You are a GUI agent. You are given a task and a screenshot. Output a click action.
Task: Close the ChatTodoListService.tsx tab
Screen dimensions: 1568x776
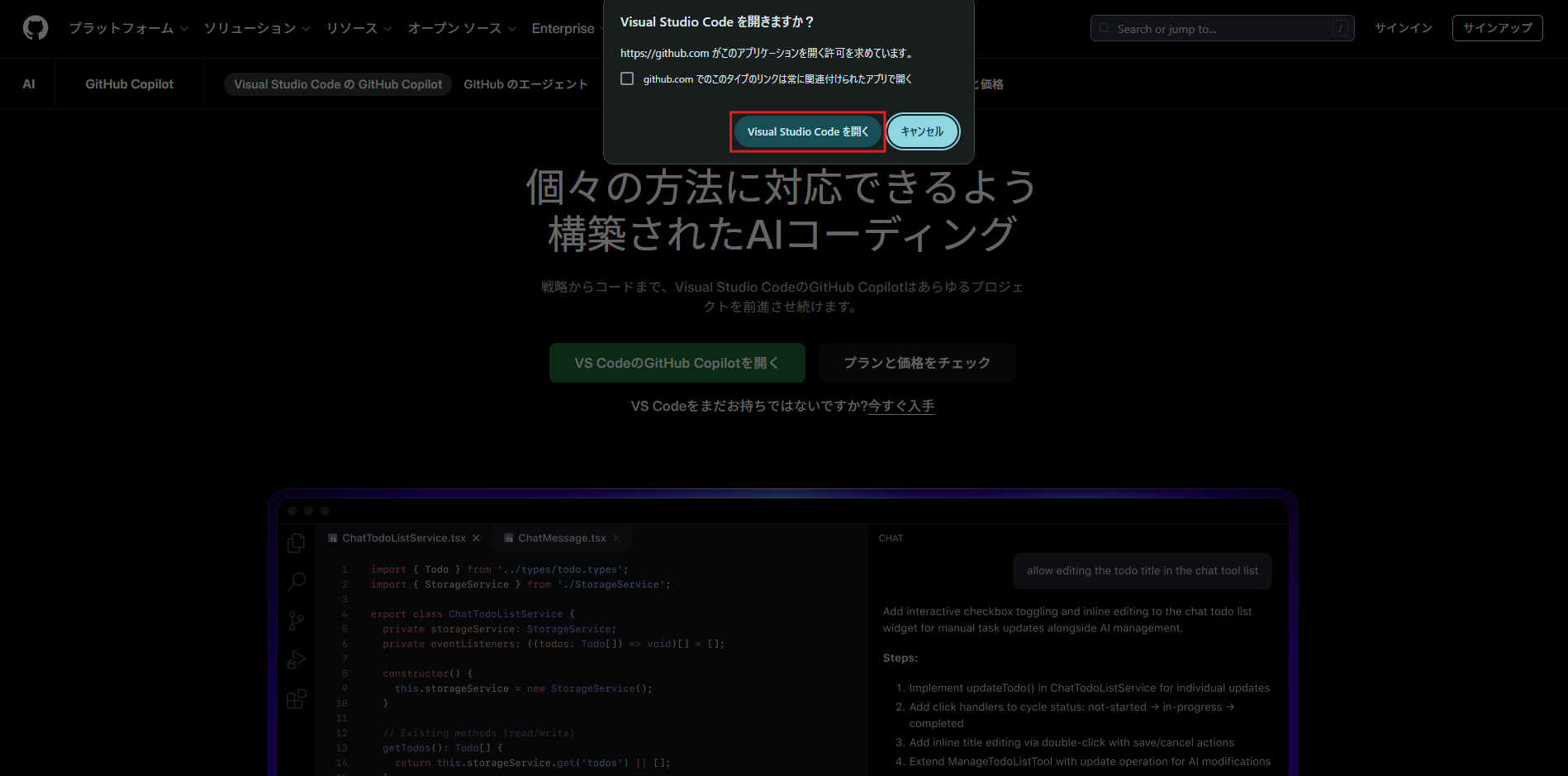point(476,538)
